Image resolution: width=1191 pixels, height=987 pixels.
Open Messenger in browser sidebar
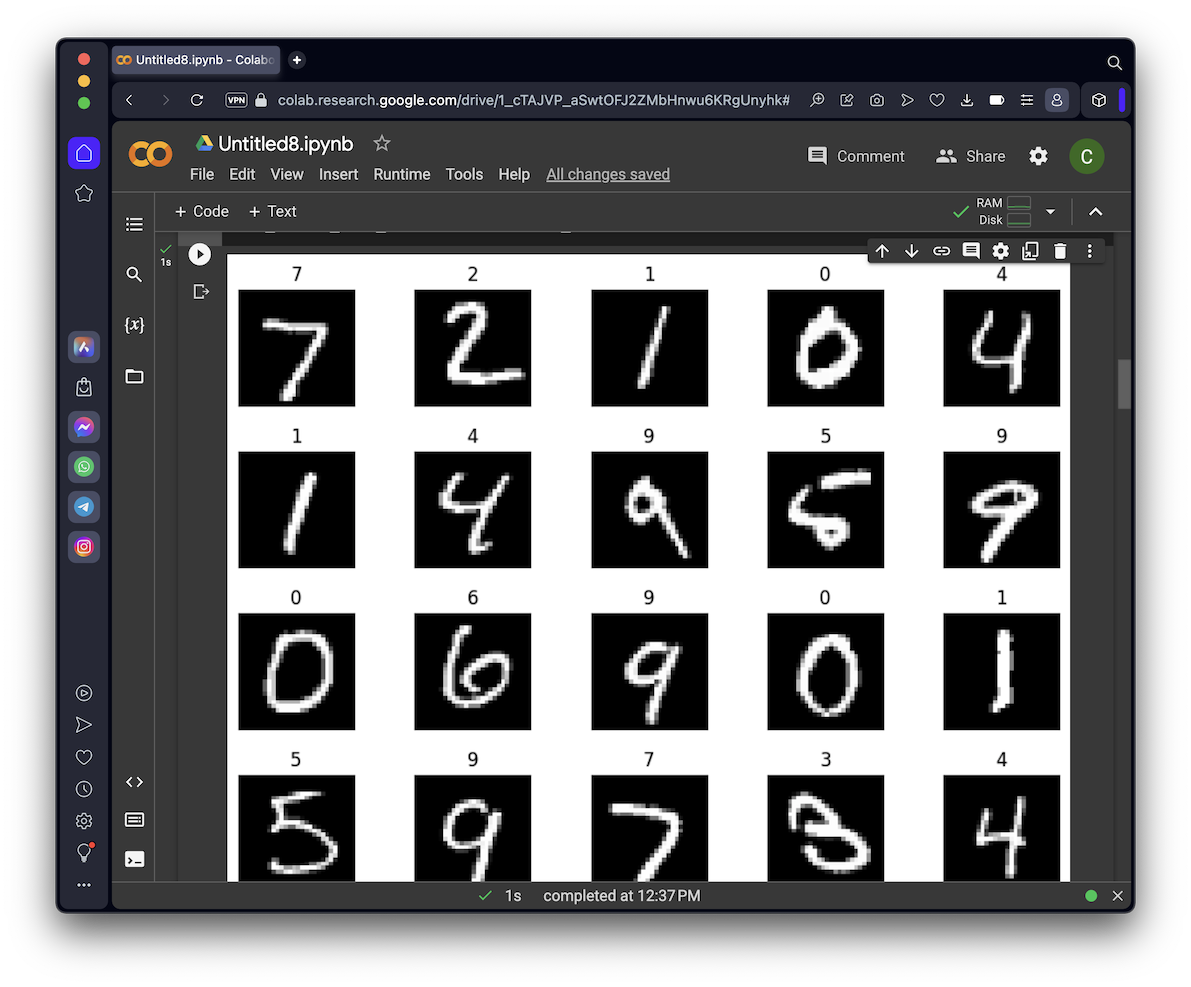coord(84,427)
